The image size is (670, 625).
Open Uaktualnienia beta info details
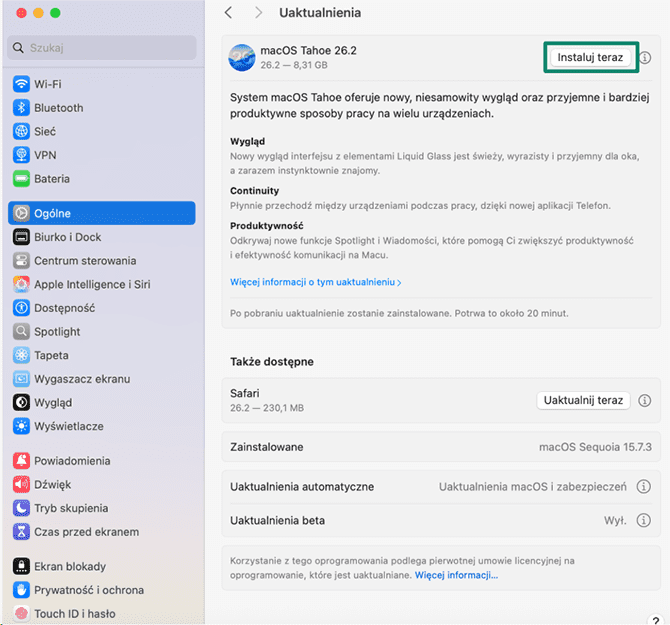tap(645, 521)
